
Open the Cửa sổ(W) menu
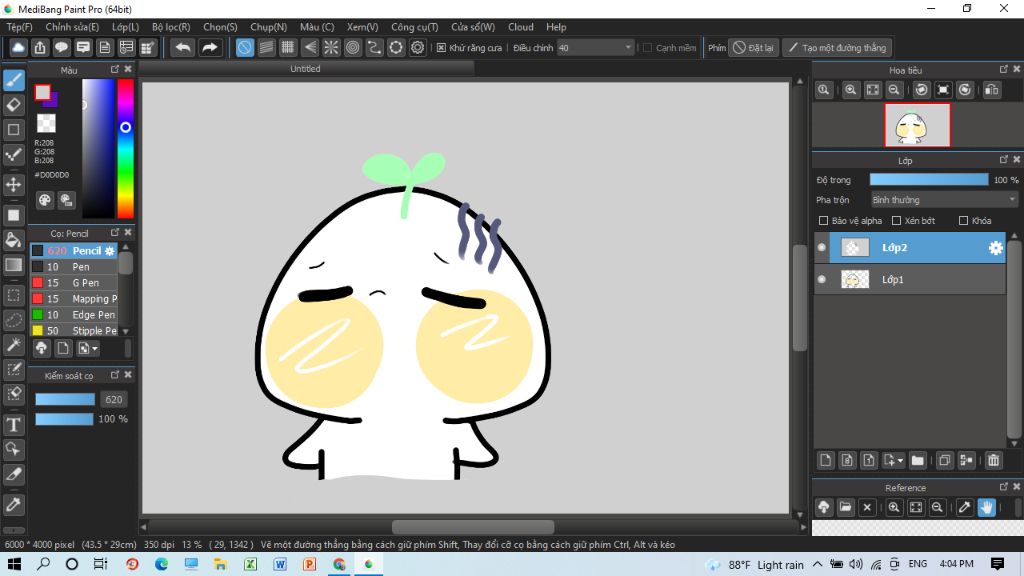[x=473, y=27]
